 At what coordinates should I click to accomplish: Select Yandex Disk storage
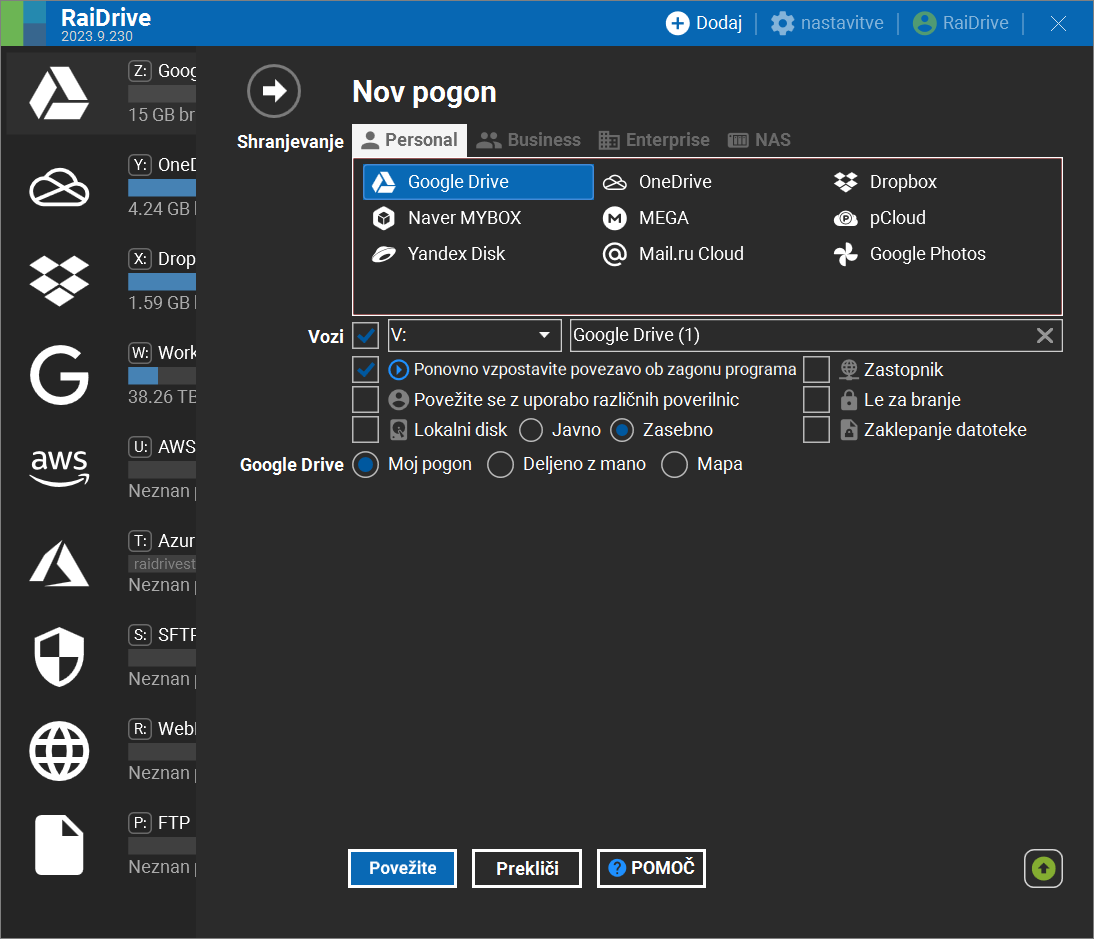478,254
